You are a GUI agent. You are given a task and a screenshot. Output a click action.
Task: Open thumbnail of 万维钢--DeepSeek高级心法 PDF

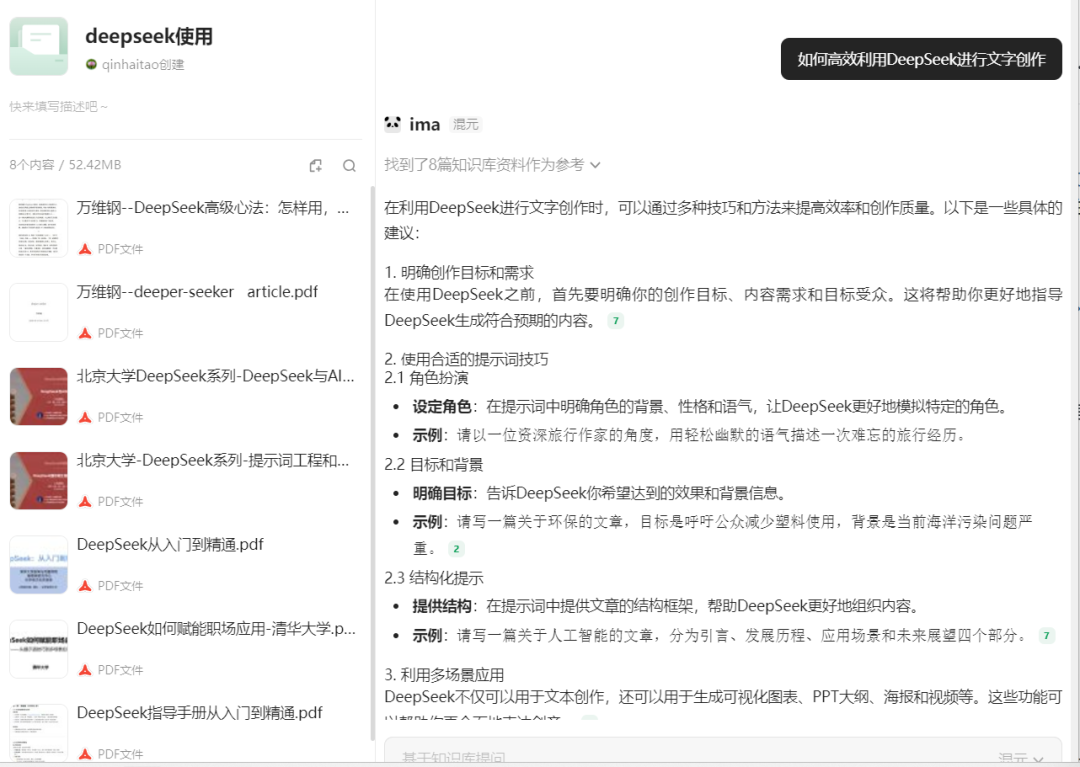pos(39,228)
